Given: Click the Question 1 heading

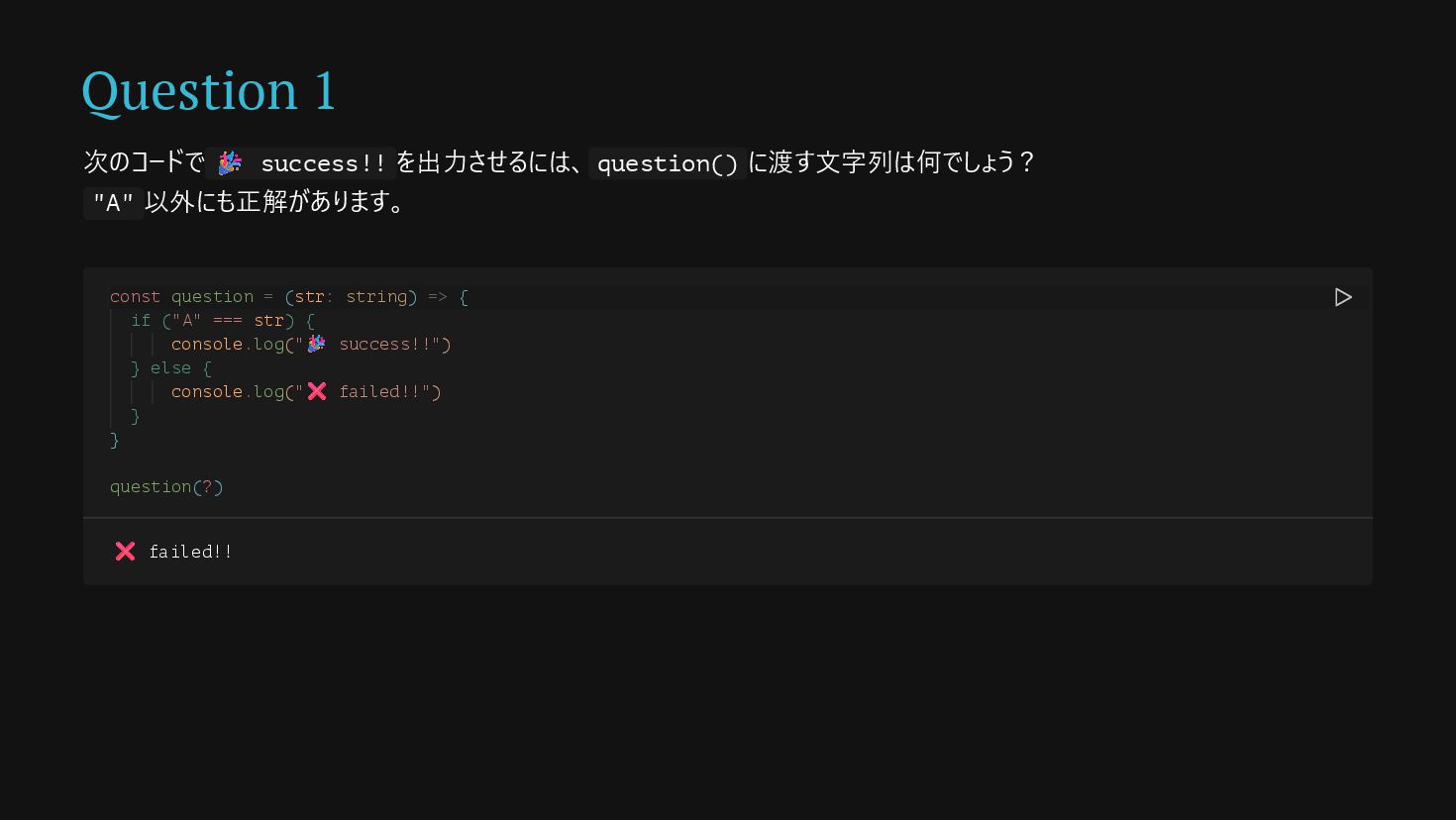Looking at the screenshot, I should 209,91.
